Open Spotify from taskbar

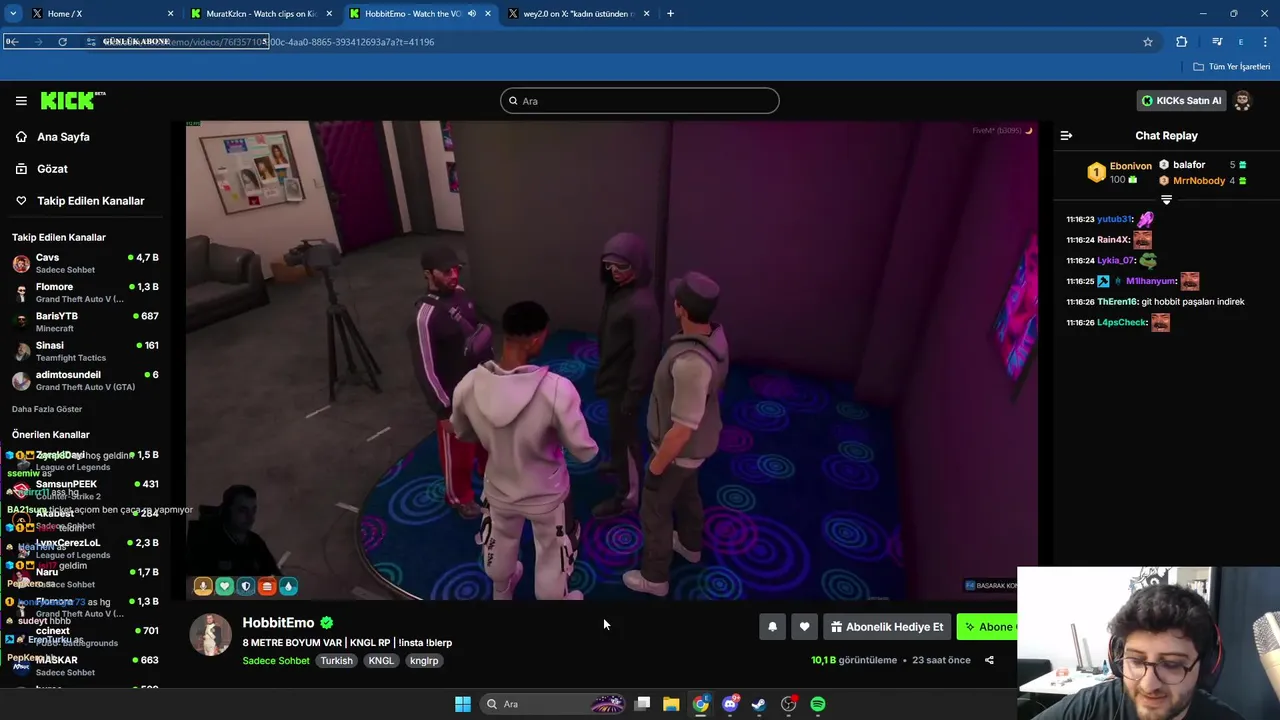click(x=818, y=704)
